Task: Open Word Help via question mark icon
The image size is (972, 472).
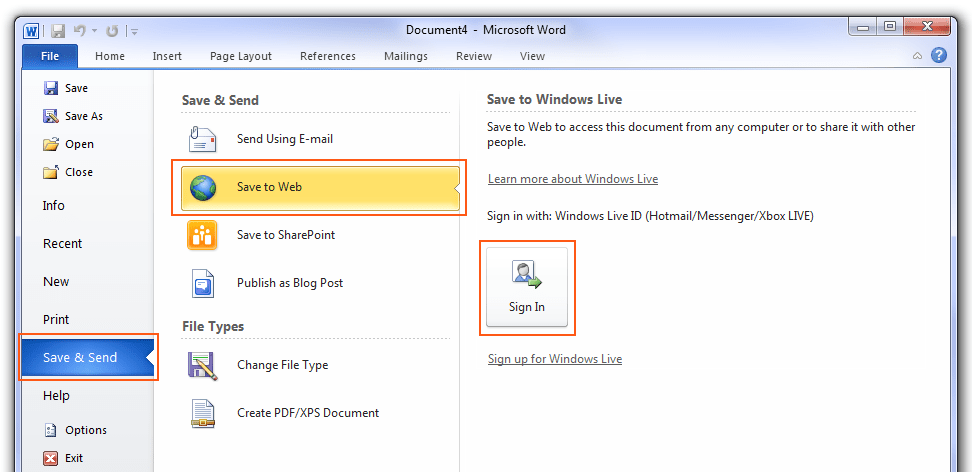Action: (x=939, y=55)
